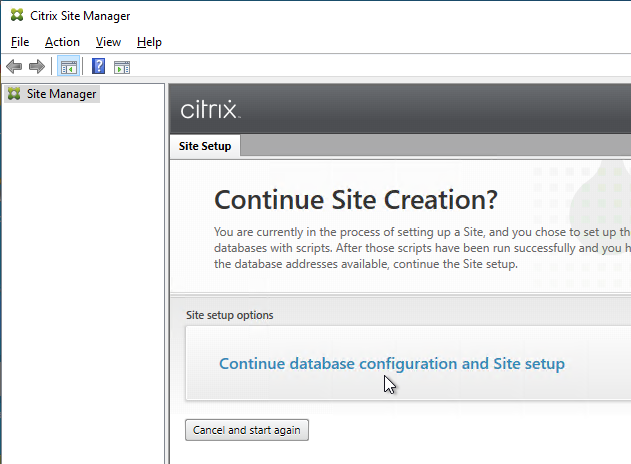Viewport: 631px width, 464px height.
Task: Select Site Manager in the console tree
Action: pos(52,94)
